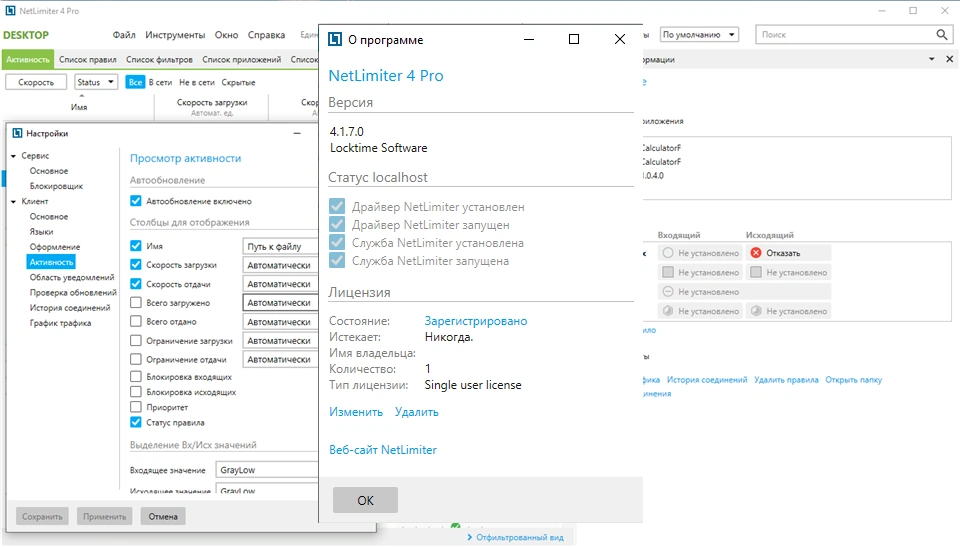Collapse the Сервис tree node
The image size is (960, 547).
coord(13,156)
